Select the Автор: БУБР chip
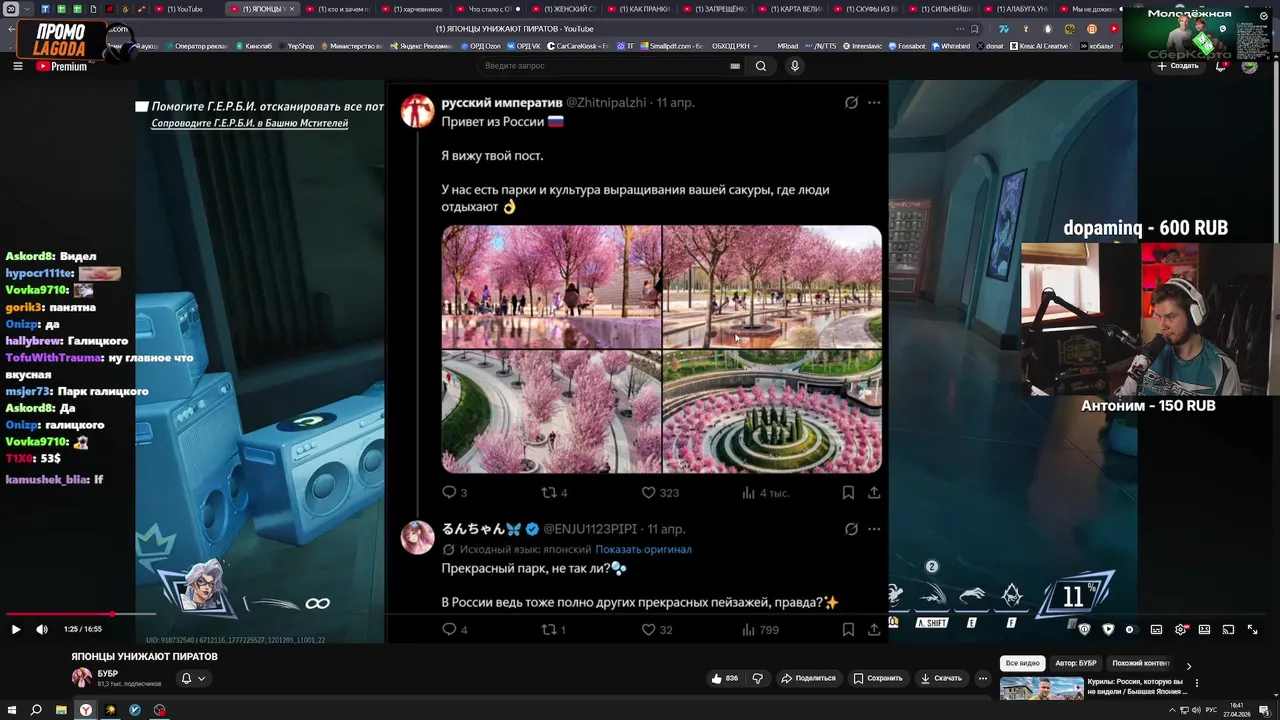The width and height of the screenshot is (1280, 720). (x=1076, y=663)
